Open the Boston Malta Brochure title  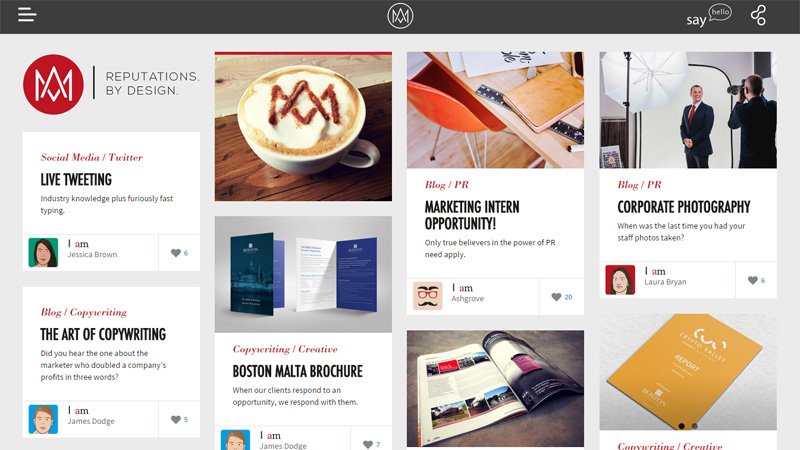(x=297, y=371)
